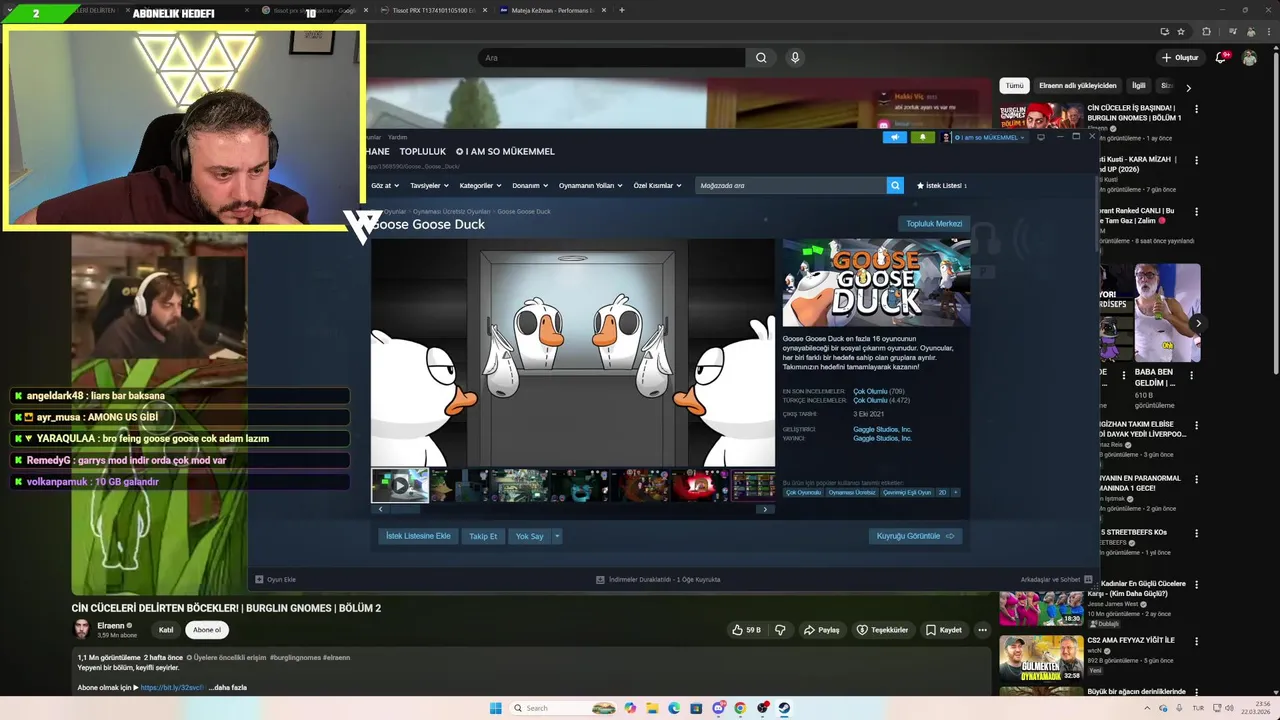Open new browser tab plus
The height and width of the screenshot is (720, 1280).
622,10
